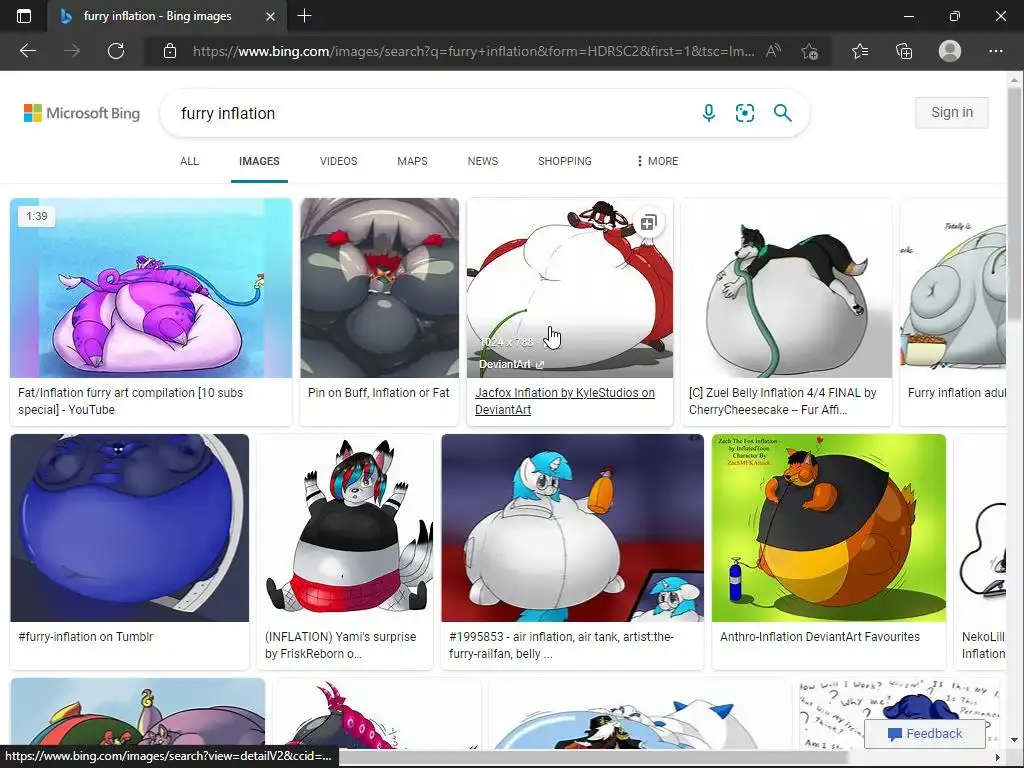
Task: Open #furry-inflation on Tumblr title
Action: click(x=86, y=637)
